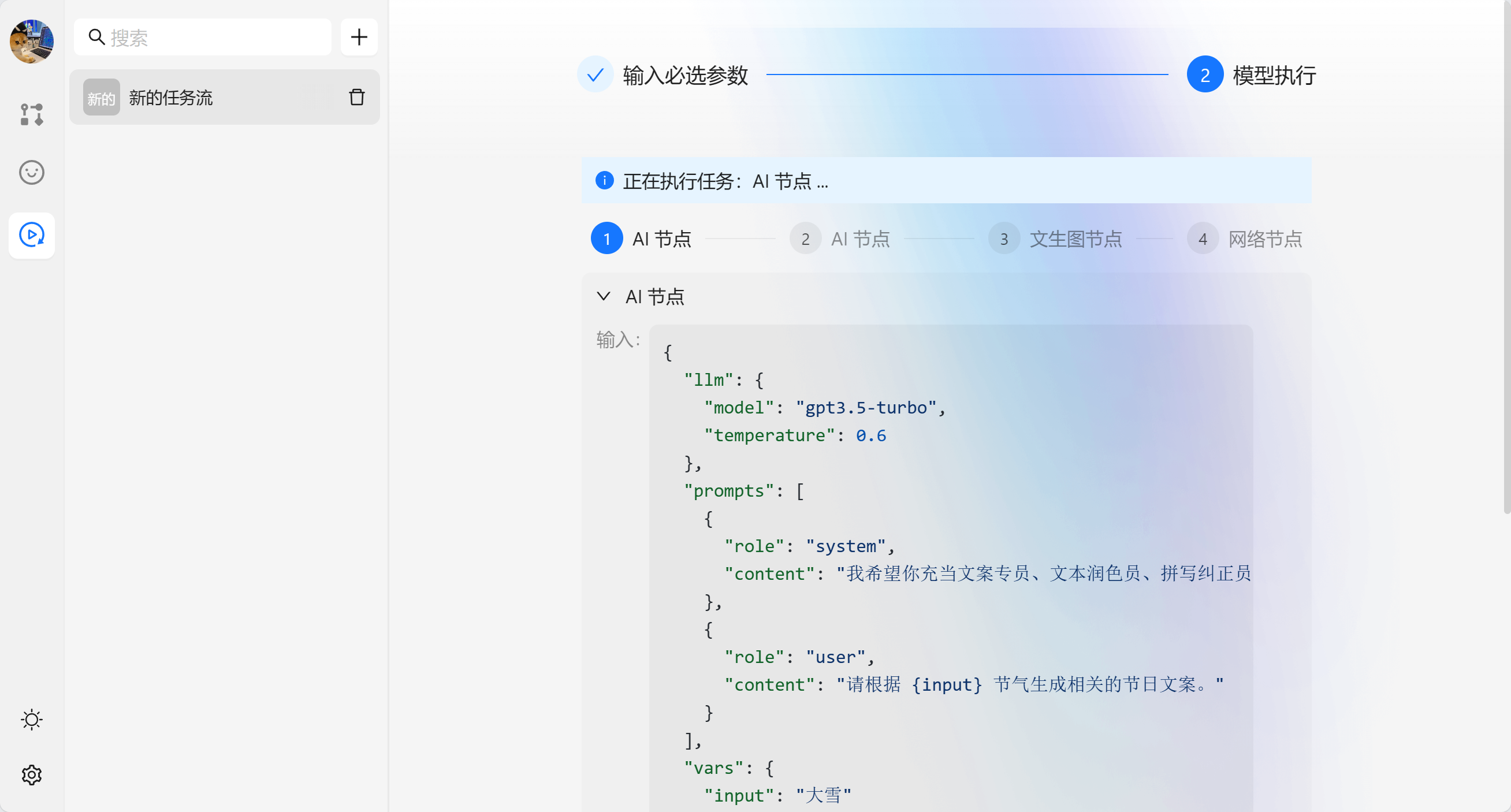Screen dimensions: 1511x812
Task: Click the info icon in task banner
Action: (x=604, y=181)
